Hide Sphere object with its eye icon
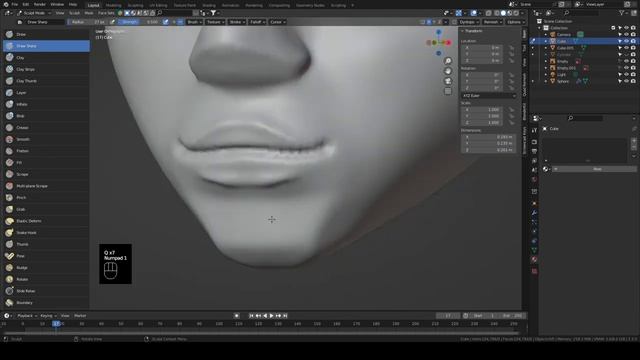 [x=627, y=81]
